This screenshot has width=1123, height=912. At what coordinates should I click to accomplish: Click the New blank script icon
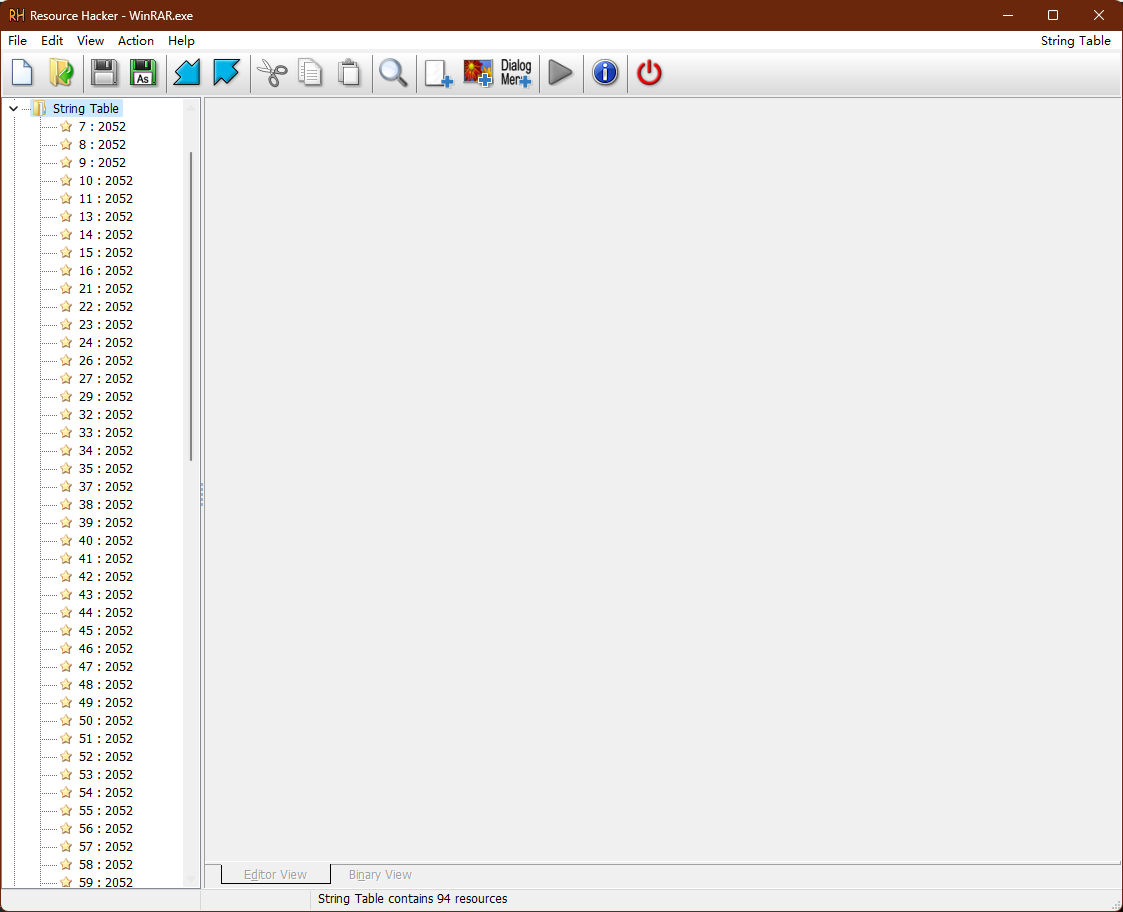22,73
